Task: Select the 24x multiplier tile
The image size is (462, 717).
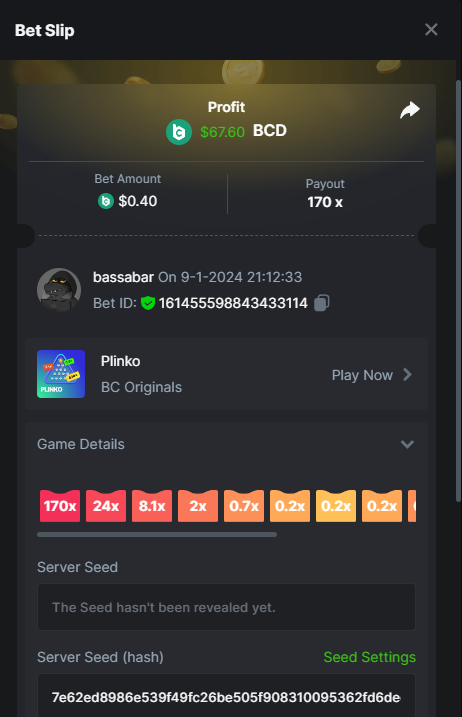Action: click(x=106, y=506)
